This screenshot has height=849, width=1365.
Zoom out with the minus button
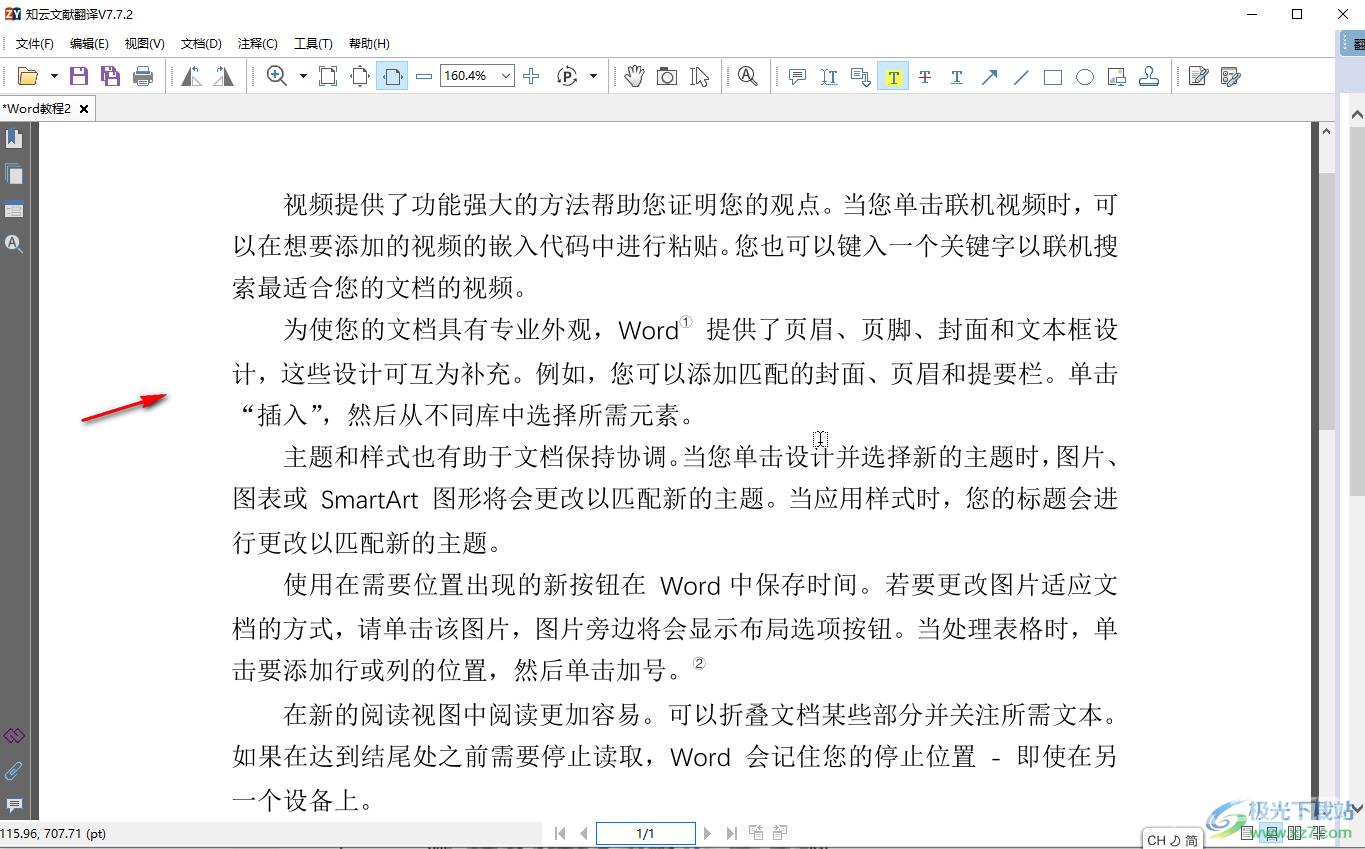pyautogui.click(x=424, y=76)
